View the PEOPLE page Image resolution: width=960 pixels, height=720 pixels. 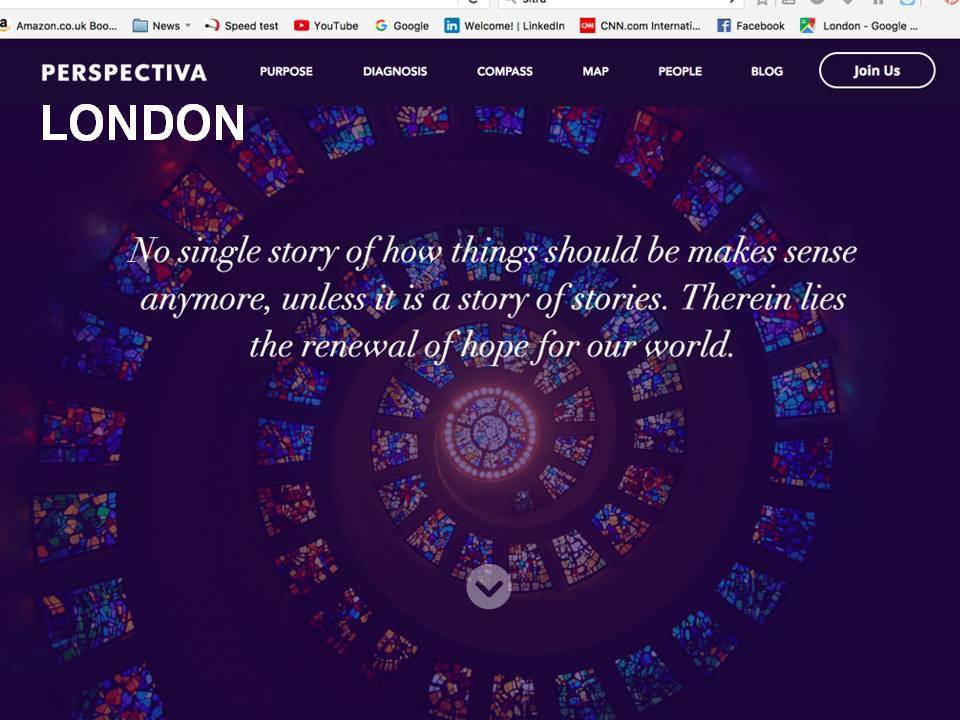click(x=680, y=71)
